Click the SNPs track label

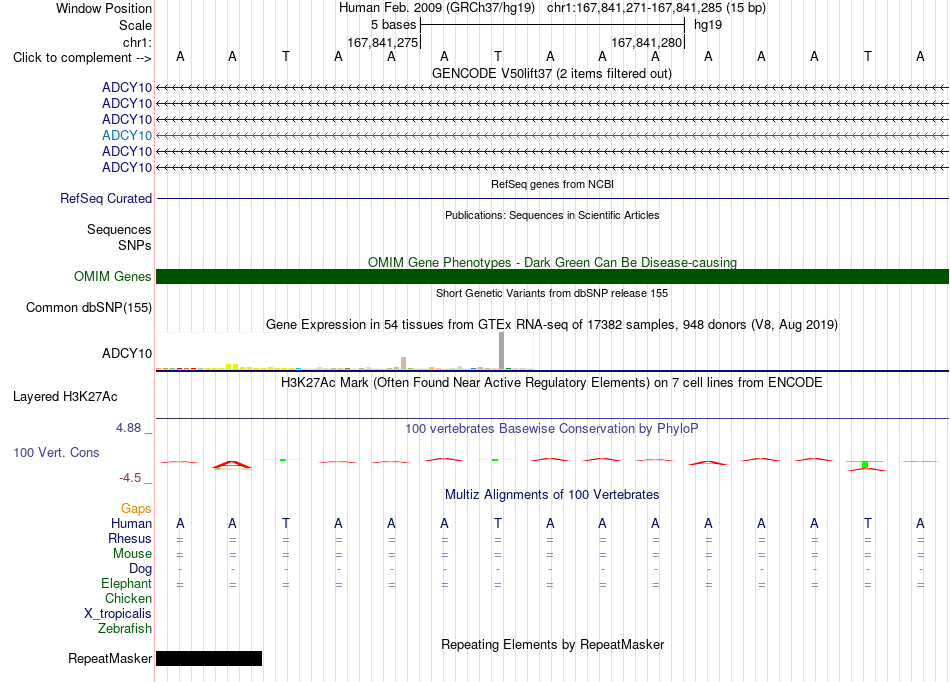click(x=135, y=245)
